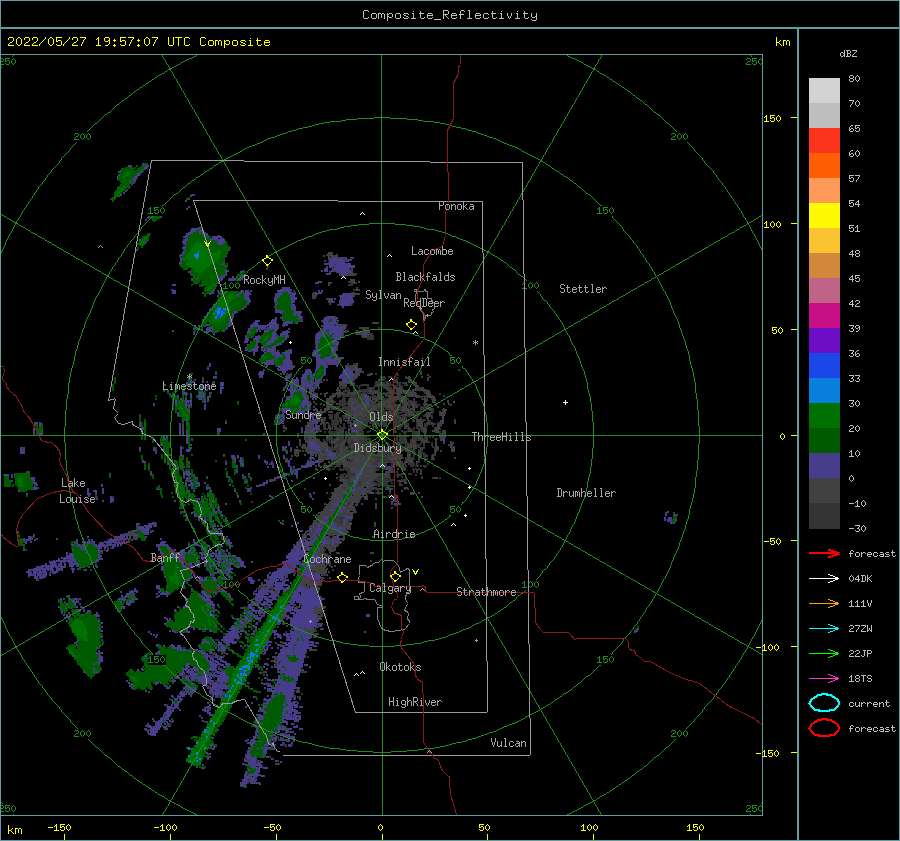Click the RedDeer city label

pos(424,303)
